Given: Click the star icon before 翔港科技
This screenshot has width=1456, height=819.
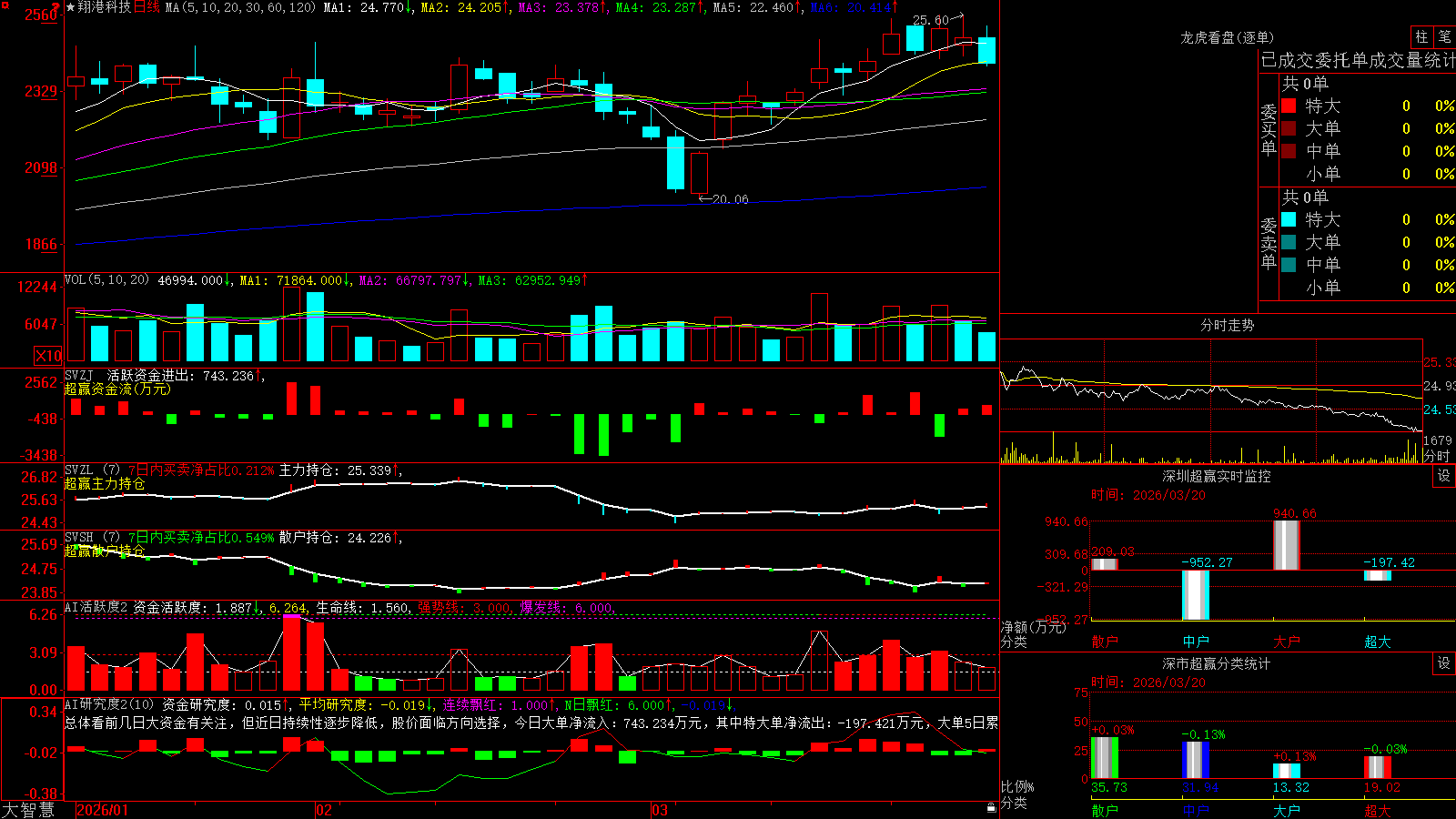Looking at the screenshot, I should pyautogui.click(x=71, y=7).
